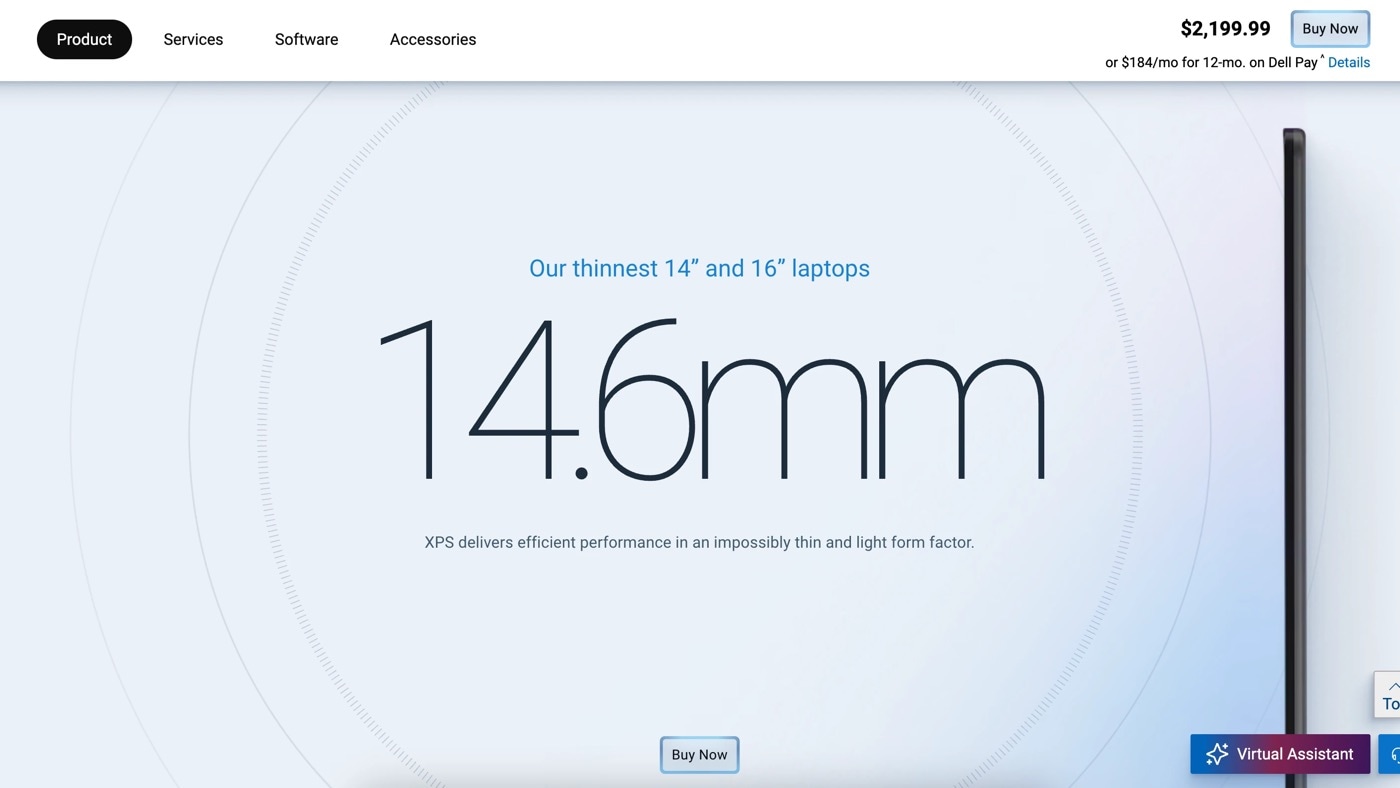Click the Virtual Assistant sparkle icon
This screenshot has height=788, width=1400.
[x=1217, y=754]
